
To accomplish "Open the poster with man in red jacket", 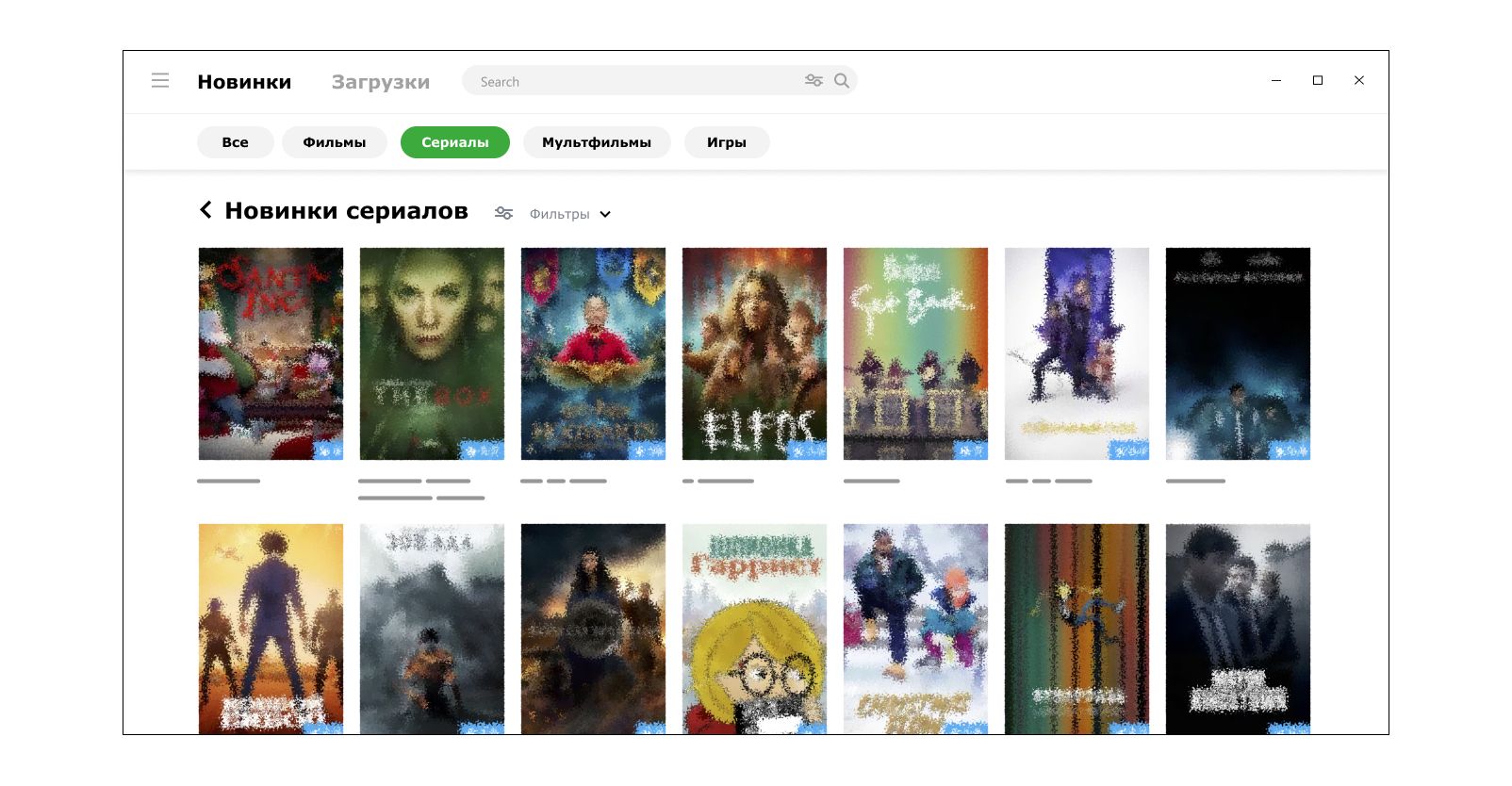I will pos(593,353).
